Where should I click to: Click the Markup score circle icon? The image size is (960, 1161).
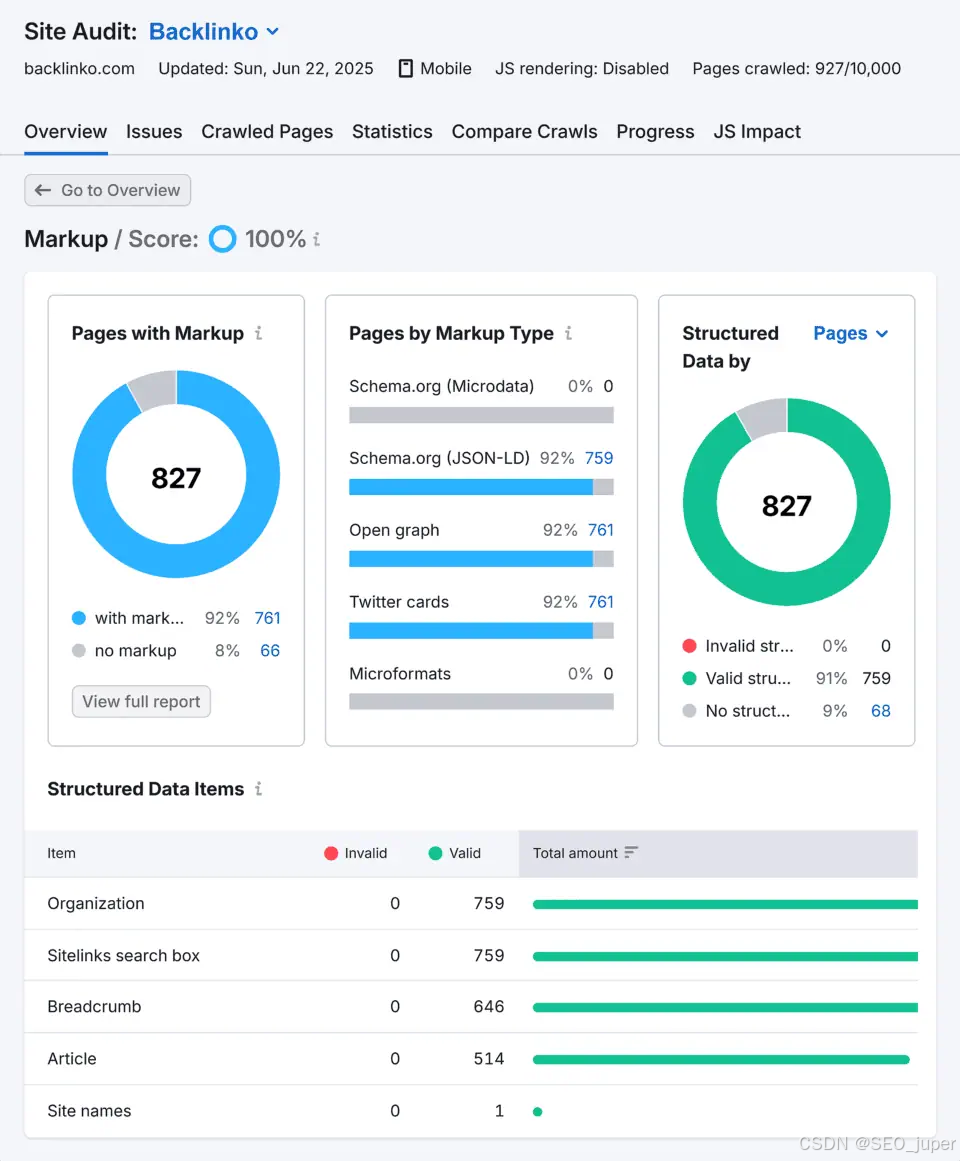(x=222, y=239)
